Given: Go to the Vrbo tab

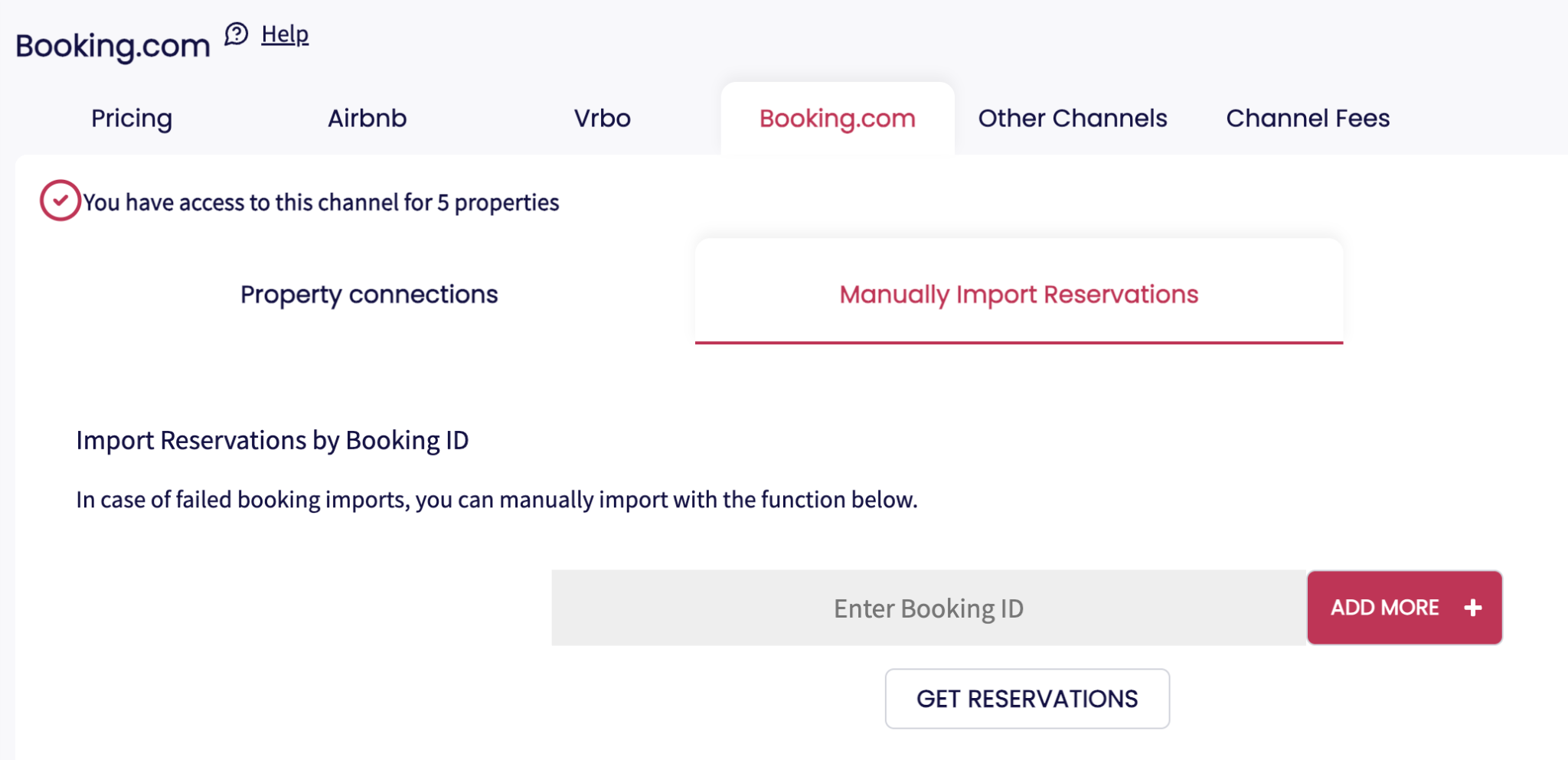Looking at the screenshot, I should coord(602,119).
